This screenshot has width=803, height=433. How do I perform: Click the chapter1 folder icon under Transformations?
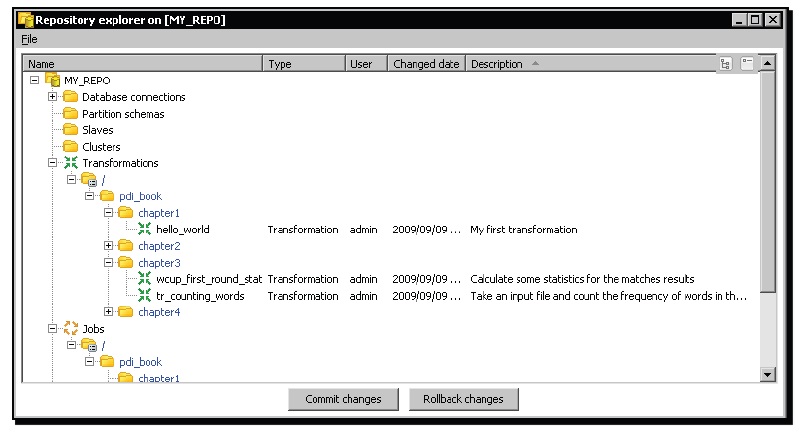point(125,212)
